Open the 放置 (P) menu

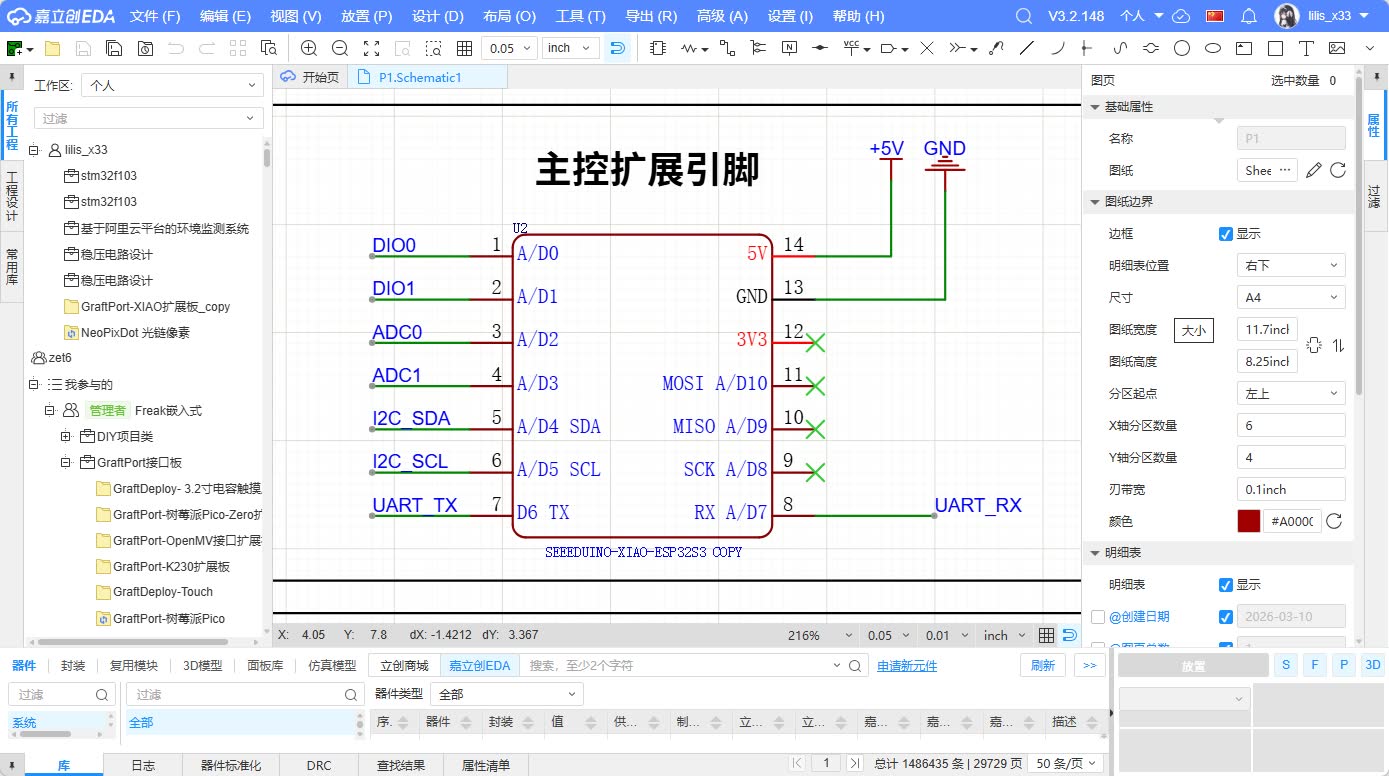point(366,16)
